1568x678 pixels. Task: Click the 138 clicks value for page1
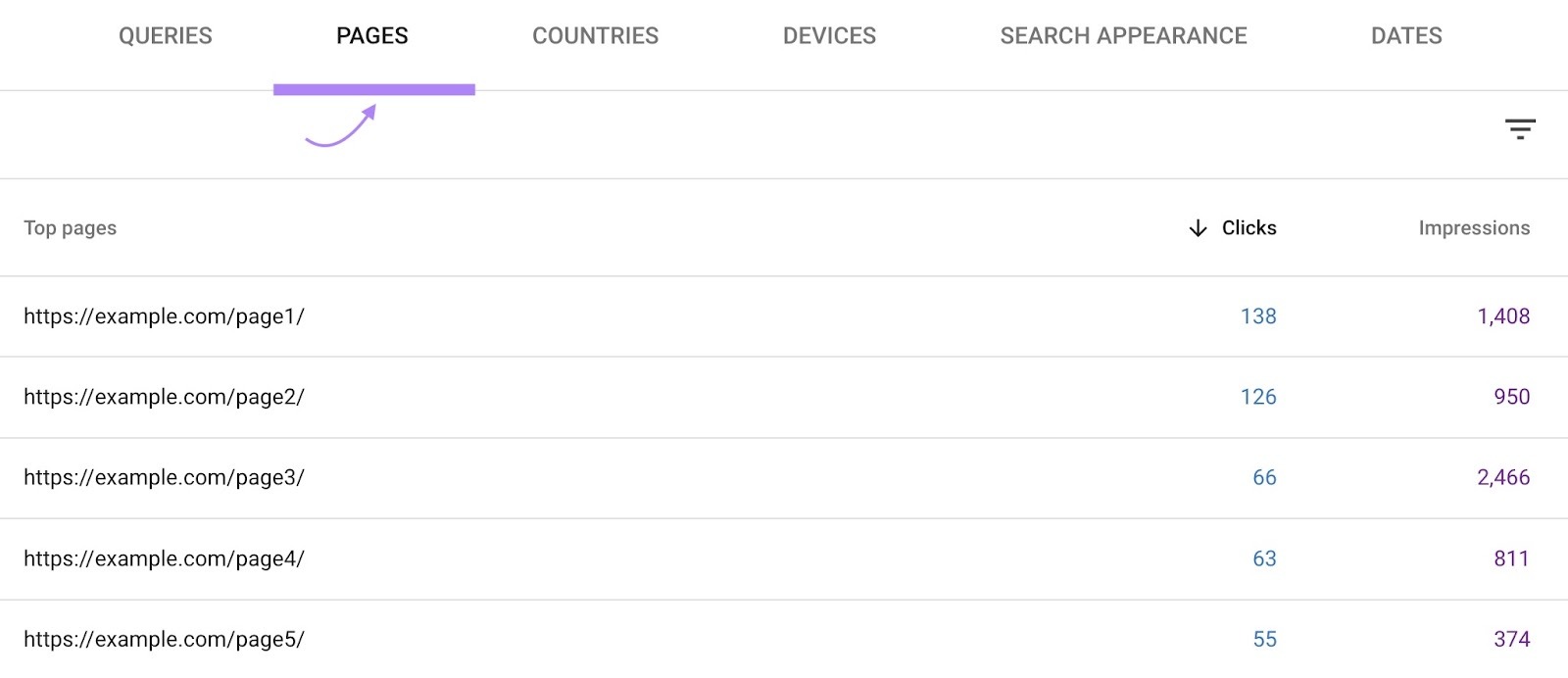tap(1258, 315)
